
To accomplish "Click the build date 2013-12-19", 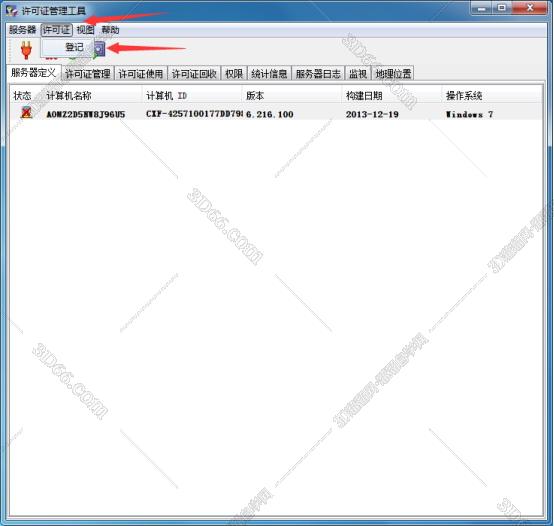I will pos(372,114).
